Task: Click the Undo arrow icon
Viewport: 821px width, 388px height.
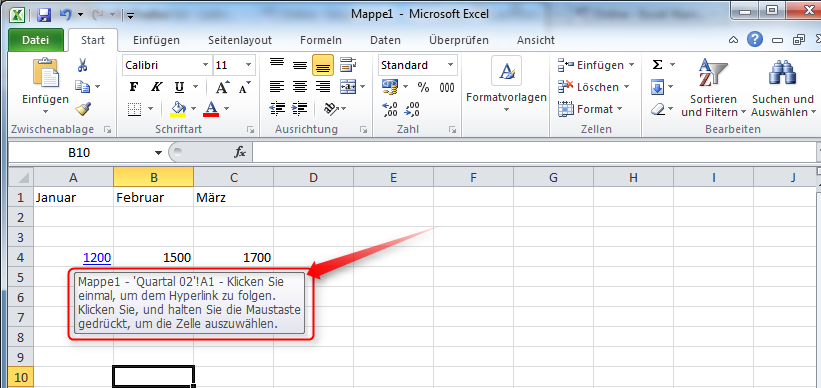Action: tap(65, 15)
